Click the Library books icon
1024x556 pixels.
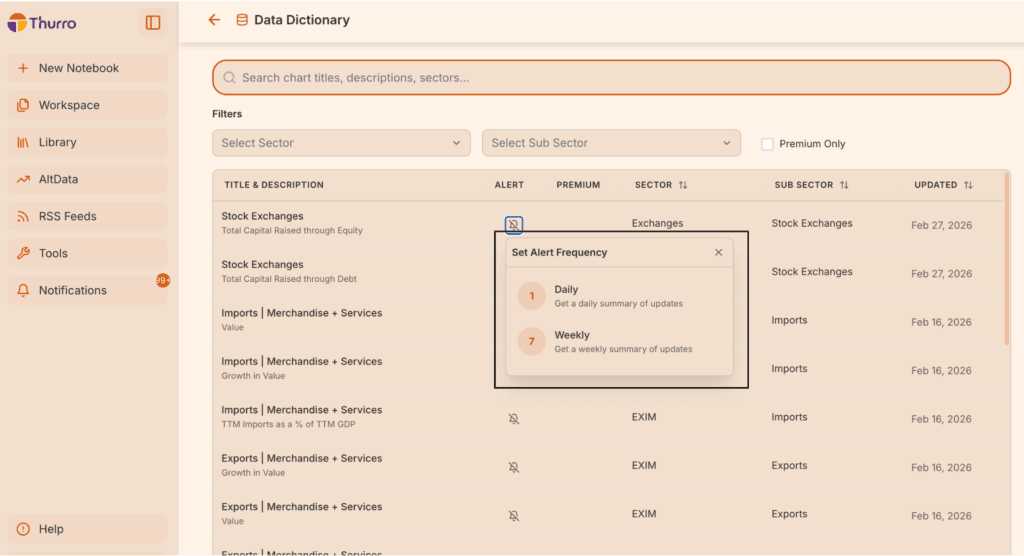[x=24, y=142]
